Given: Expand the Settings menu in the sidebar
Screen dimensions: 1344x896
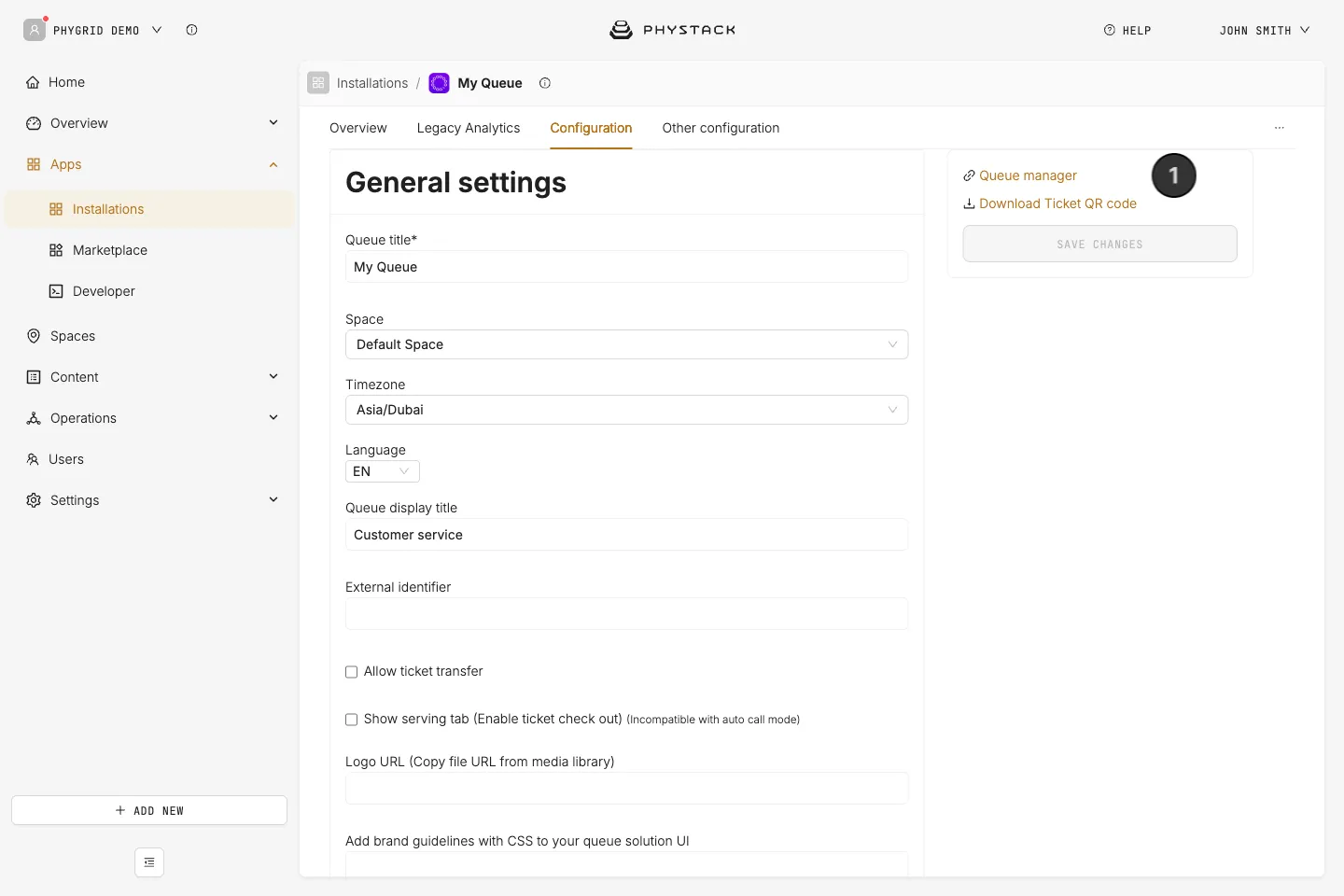Looking at the screenshot, I should pyautogui.click(x=149, y=500).
